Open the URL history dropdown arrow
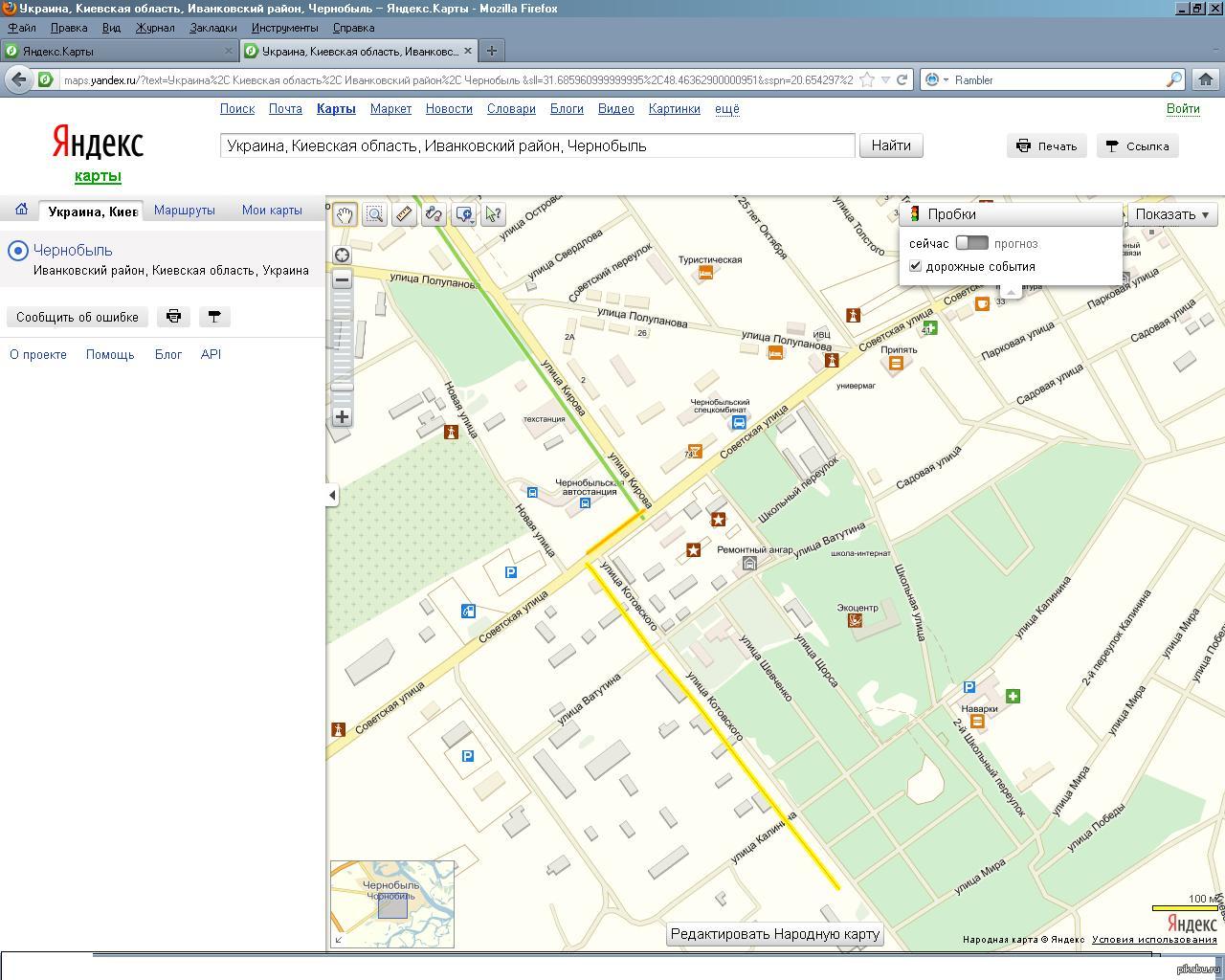The image size is (1225, 980). (885, 80)
